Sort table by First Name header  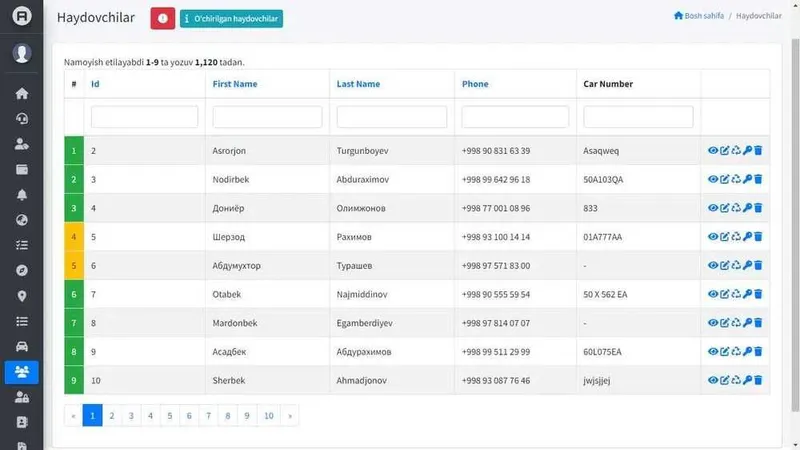[235, 84]
